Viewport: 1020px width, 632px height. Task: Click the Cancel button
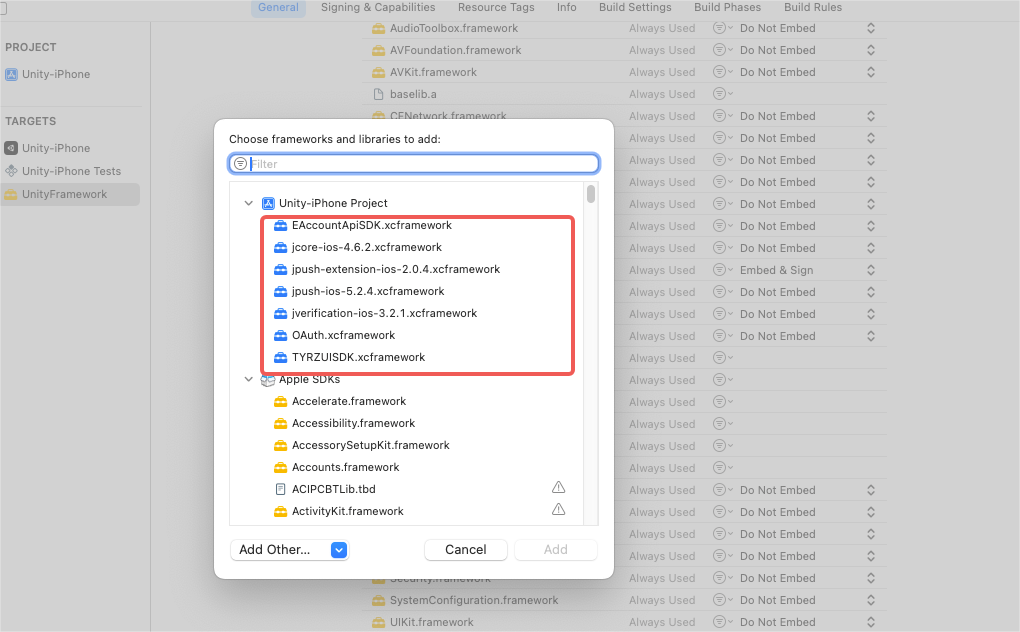point(466,550)
